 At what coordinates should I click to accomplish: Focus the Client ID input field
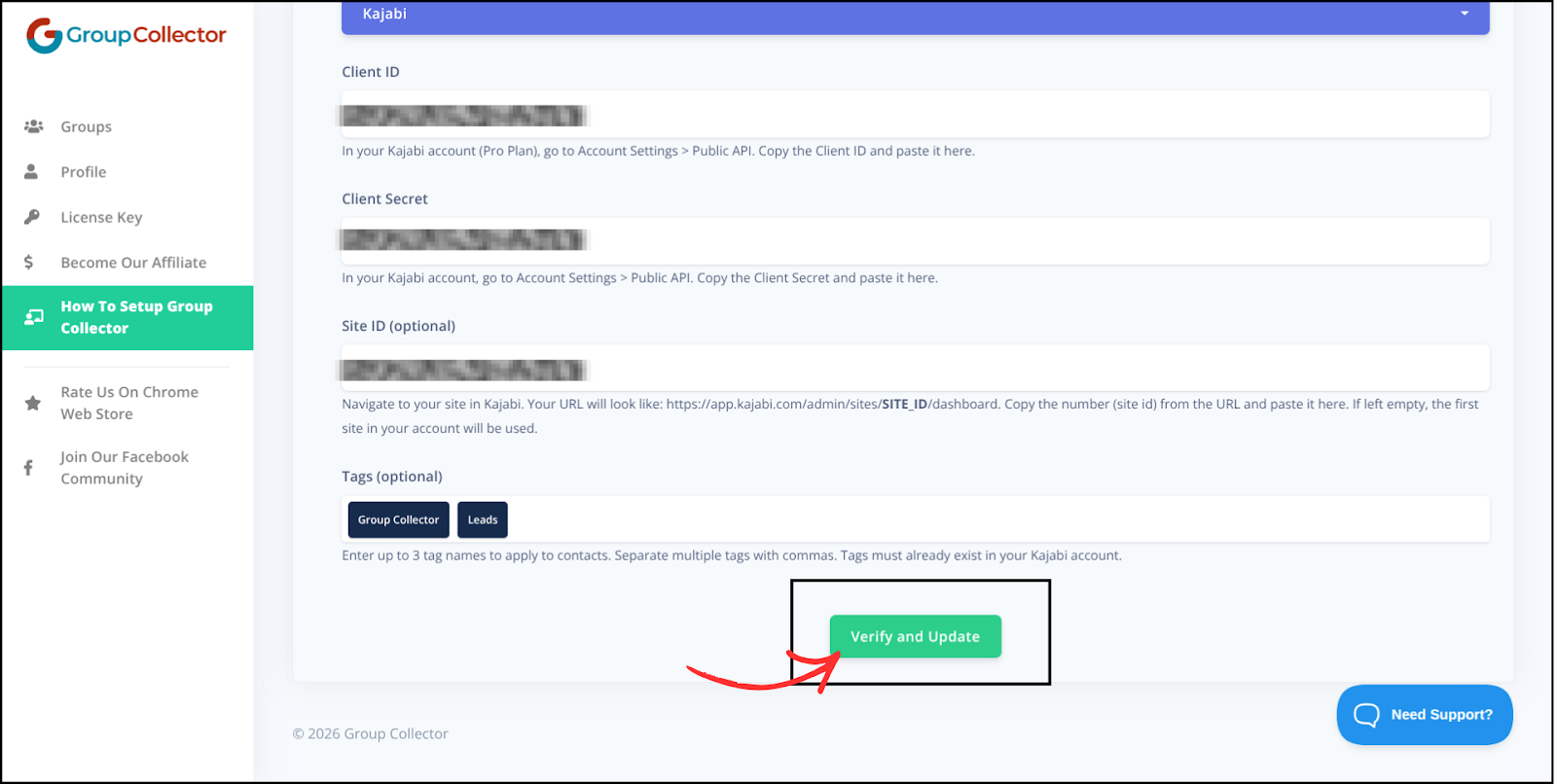point(915,115)
